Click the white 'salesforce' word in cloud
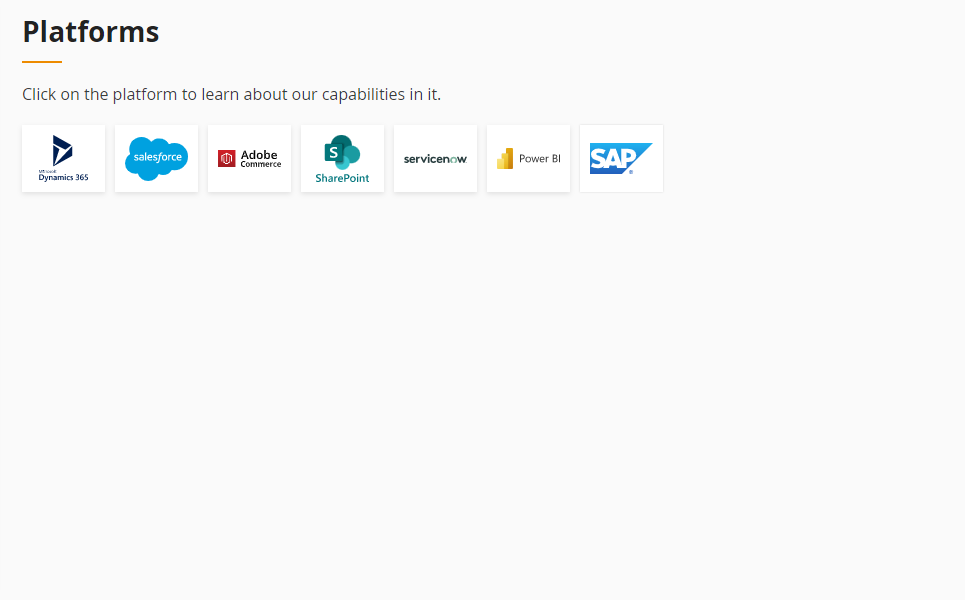The height and width of the screenshot is (600, 965). pos(158,157)
